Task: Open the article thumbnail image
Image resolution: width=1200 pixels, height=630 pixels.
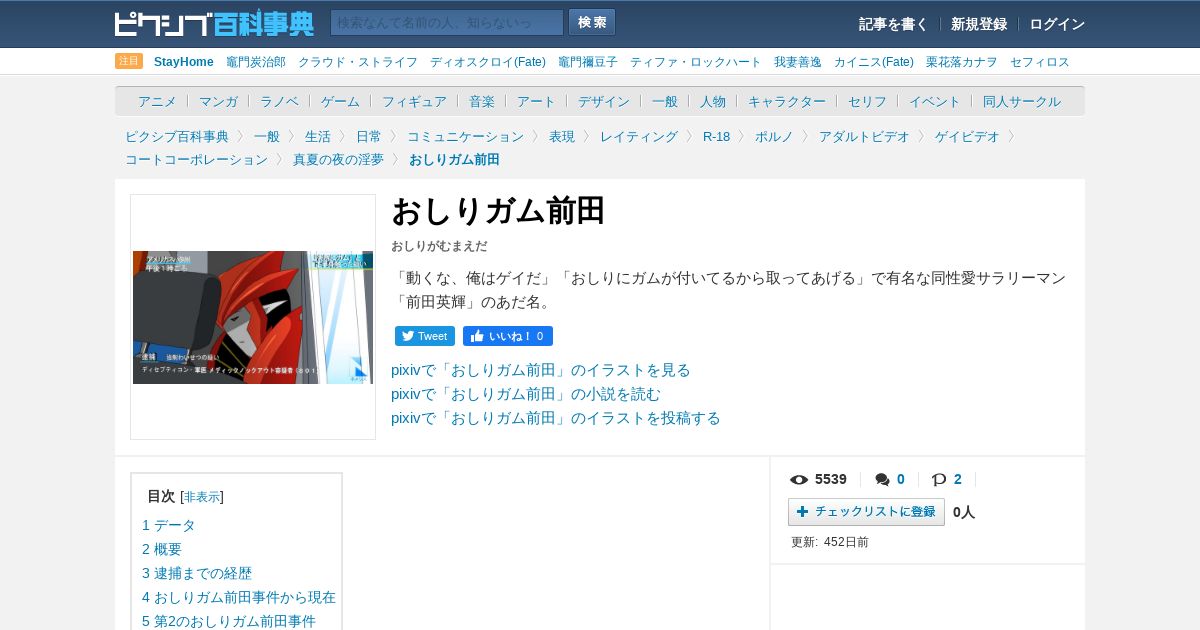Action: click(253, 317)
